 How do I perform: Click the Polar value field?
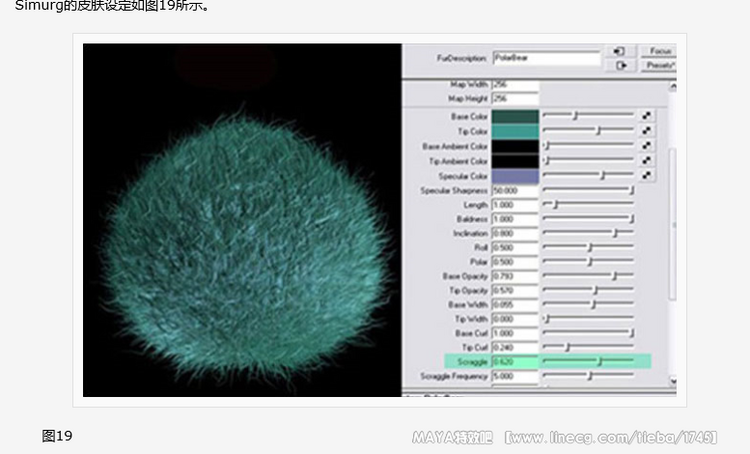(x=515, y=262)
